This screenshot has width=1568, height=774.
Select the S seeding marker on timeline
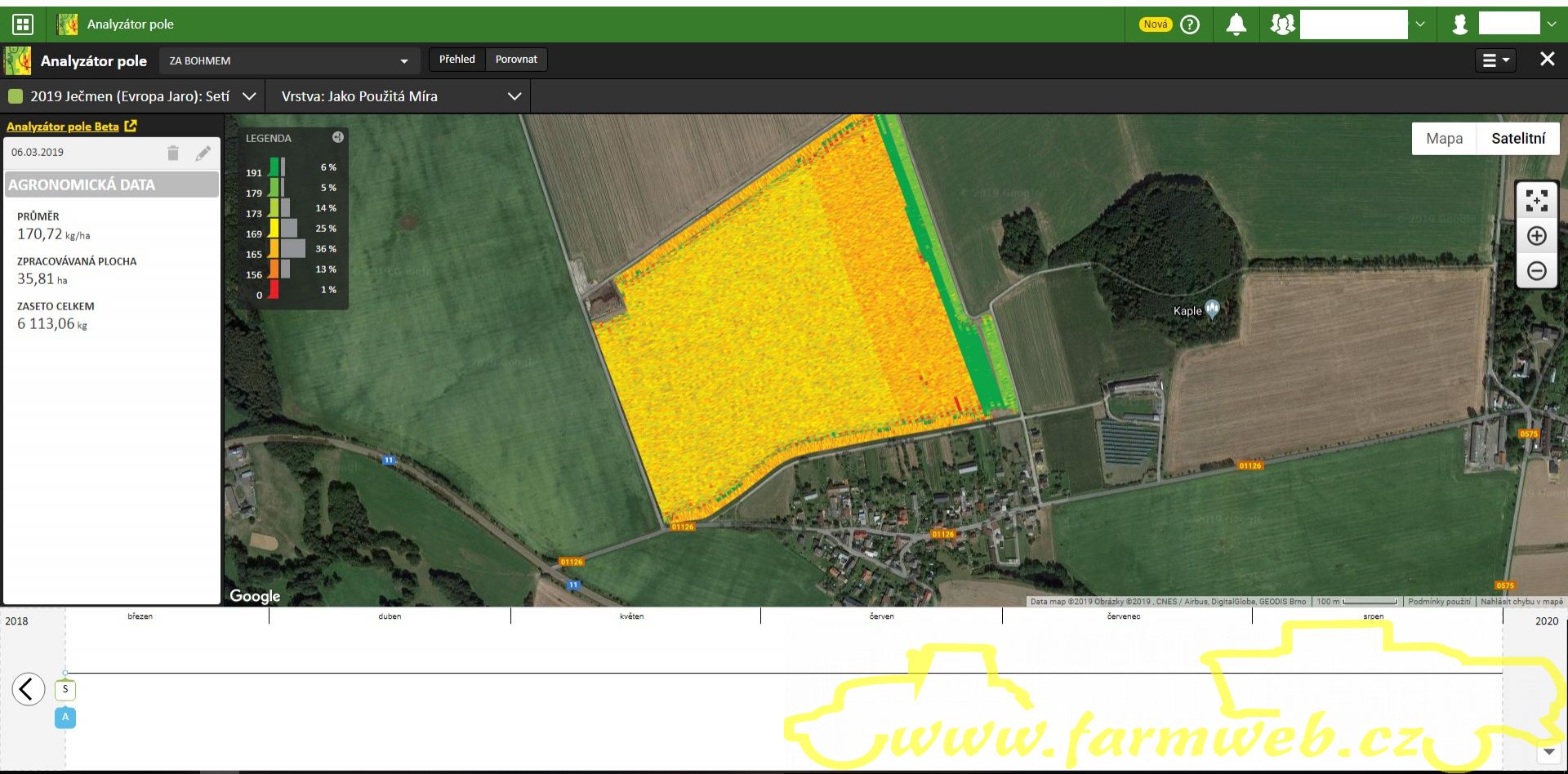click(x=65, y=689)
